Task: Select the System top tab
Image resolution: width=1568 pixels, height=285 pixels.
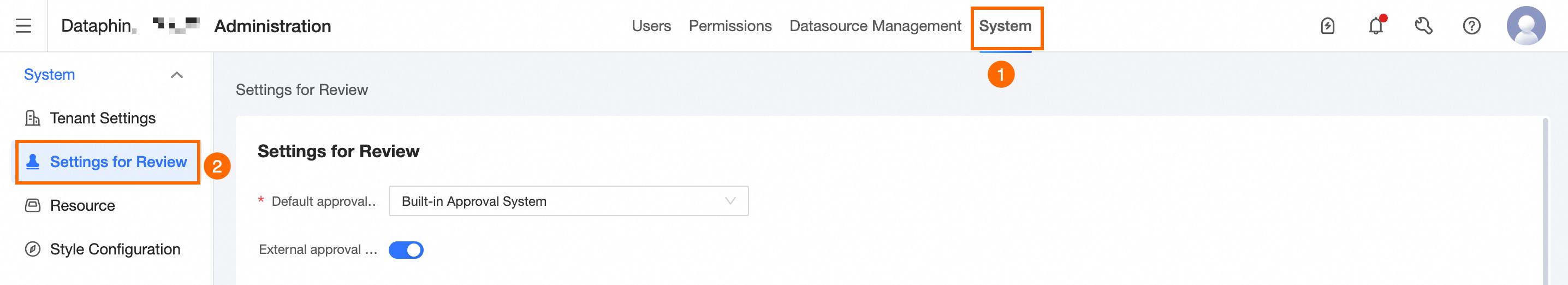Action: 1005,26
